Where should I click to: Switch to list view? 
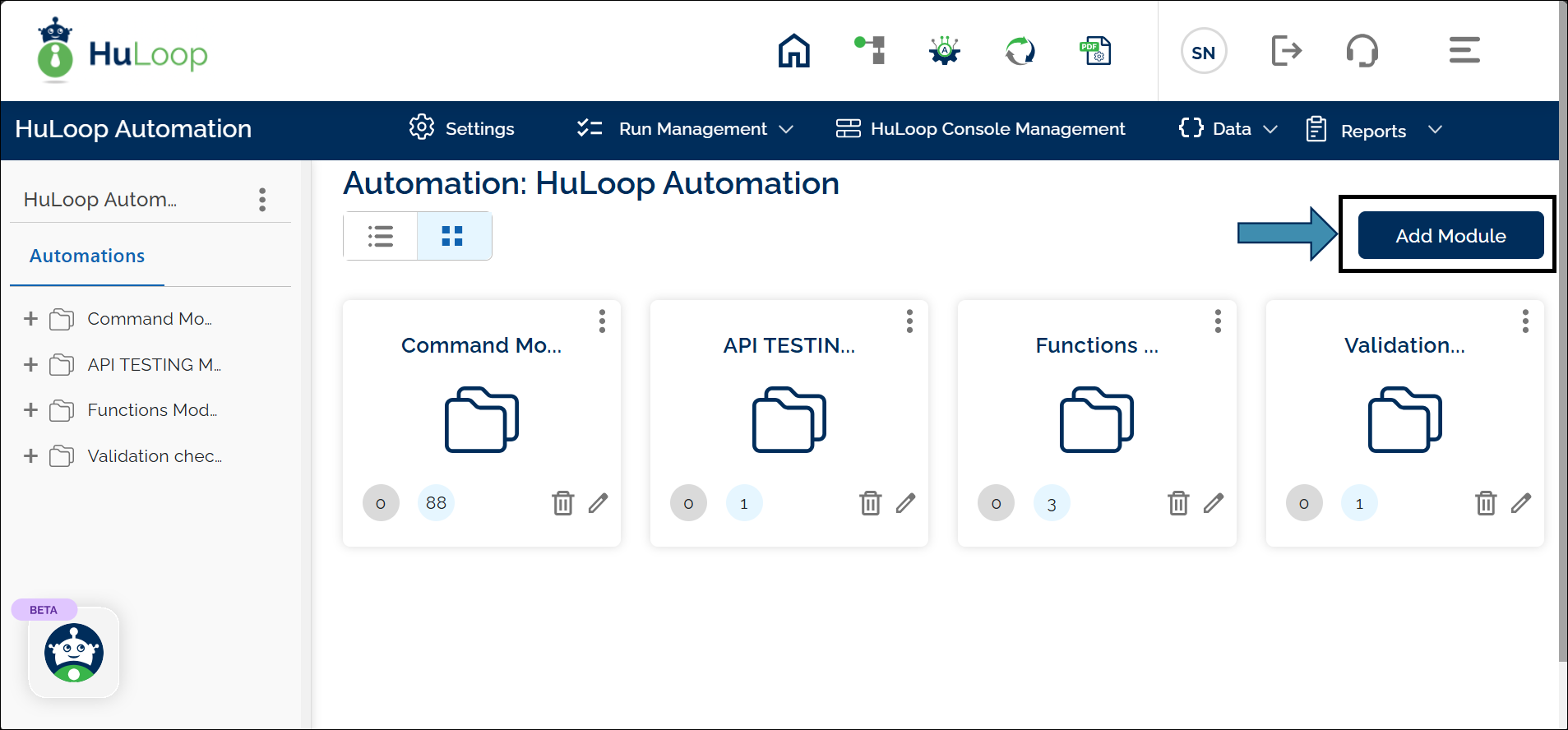click(380, 236)
